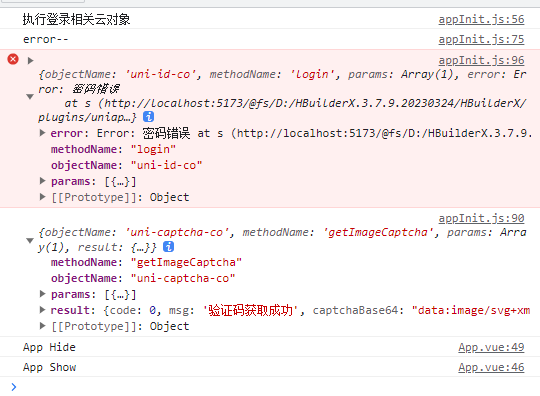Open App.vue:46 source link
The image size is (540, 396).
click(491, 367)
